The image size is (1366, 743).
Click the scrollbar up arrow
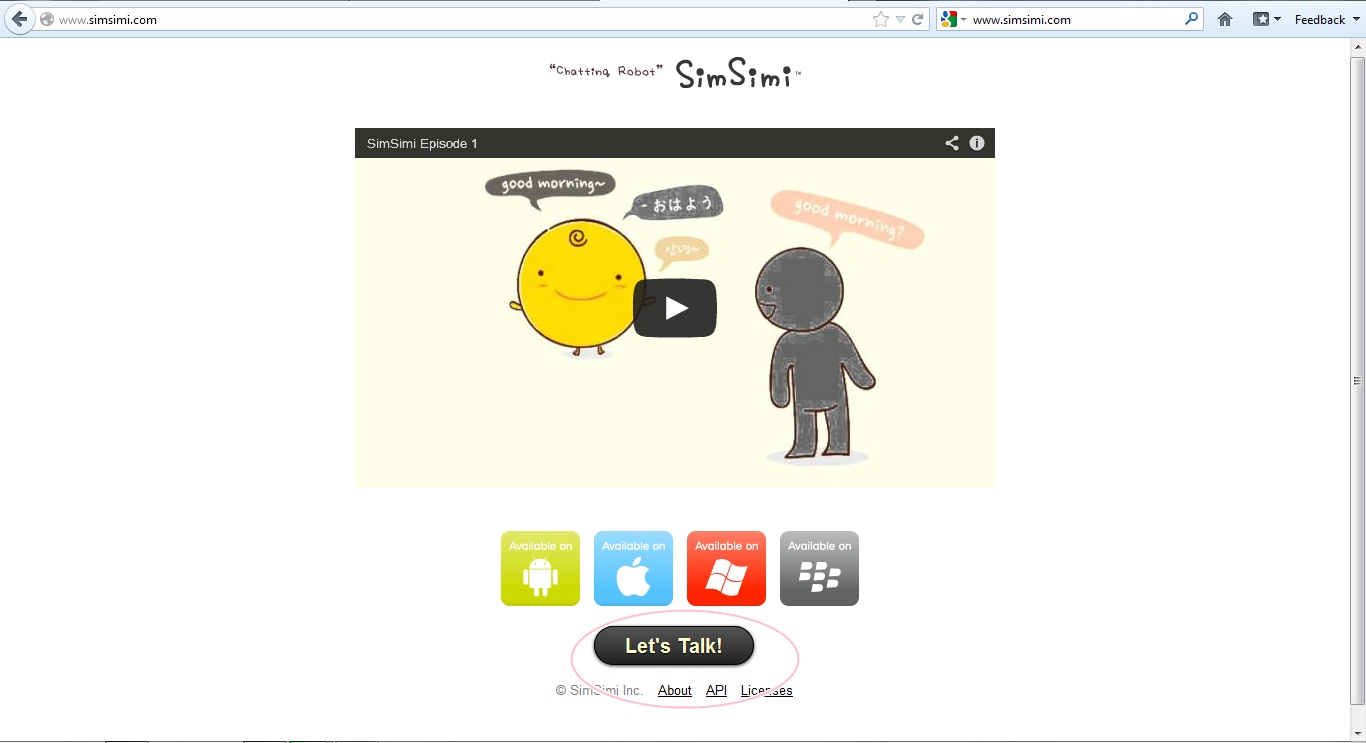[x=1357, y=47]
